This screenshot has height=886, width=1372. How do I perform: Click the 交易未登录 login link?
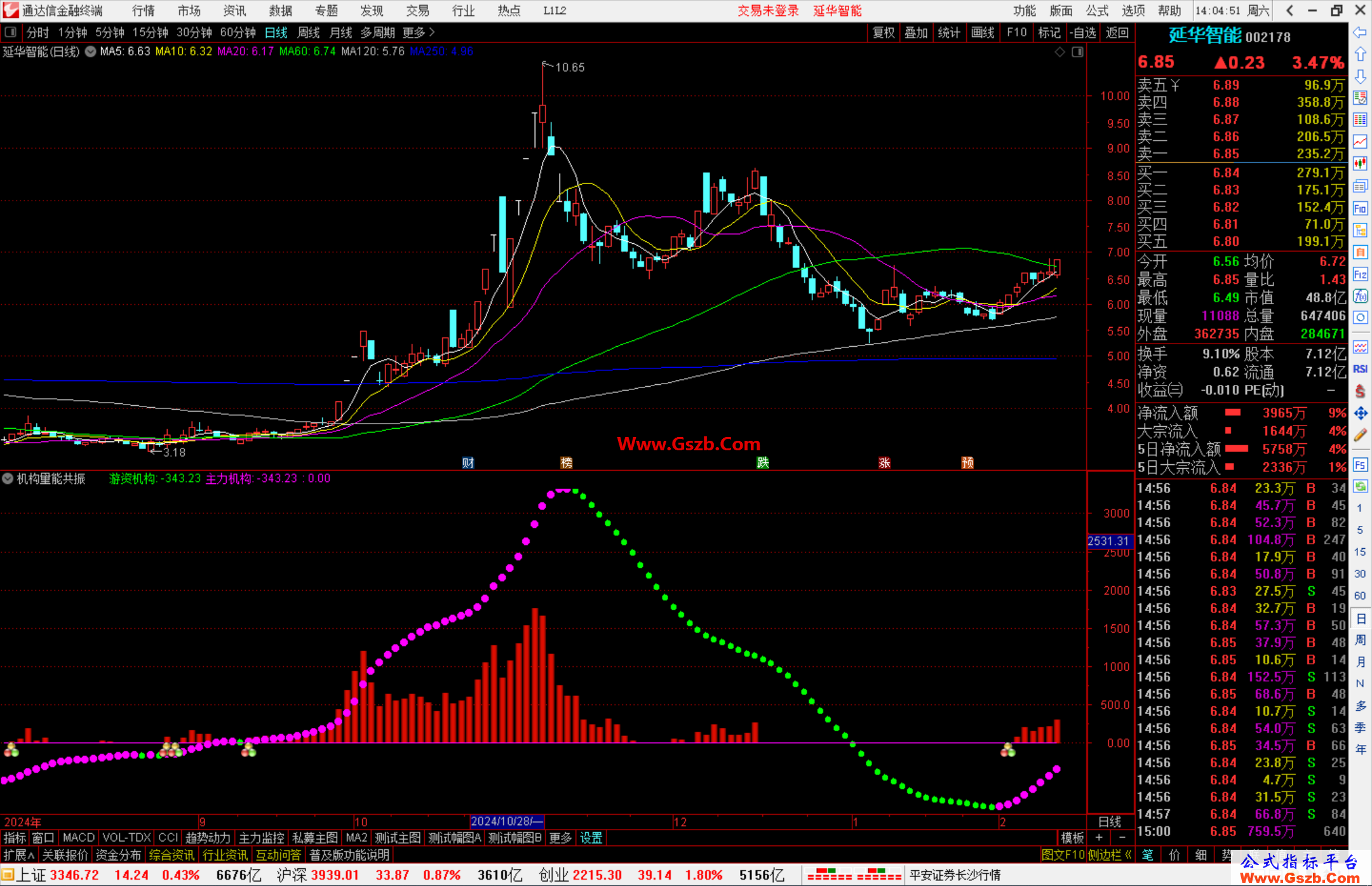tap(767, 10)
